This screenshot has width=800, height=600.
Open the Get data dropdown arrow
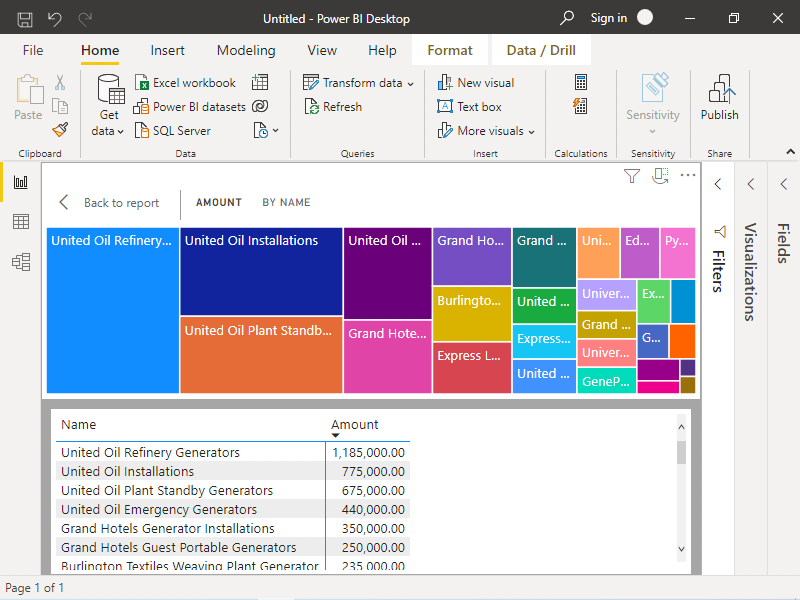point(120,132)
